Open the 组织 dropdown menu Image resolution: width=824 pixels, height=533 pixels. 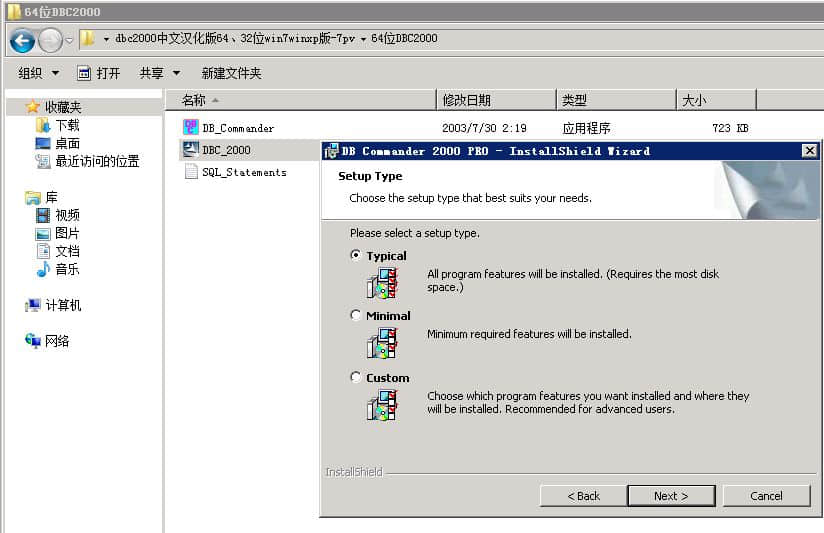[x=39, y=73]
